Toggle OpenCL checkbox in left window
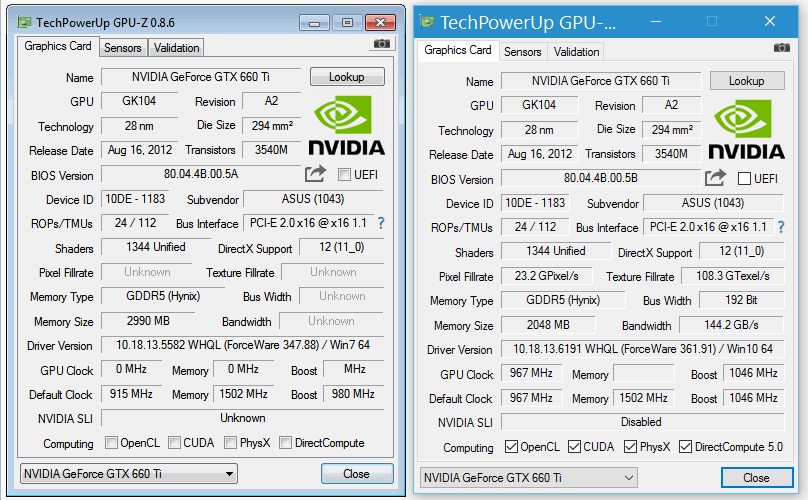The image size is (808, 500). [111, 443]
